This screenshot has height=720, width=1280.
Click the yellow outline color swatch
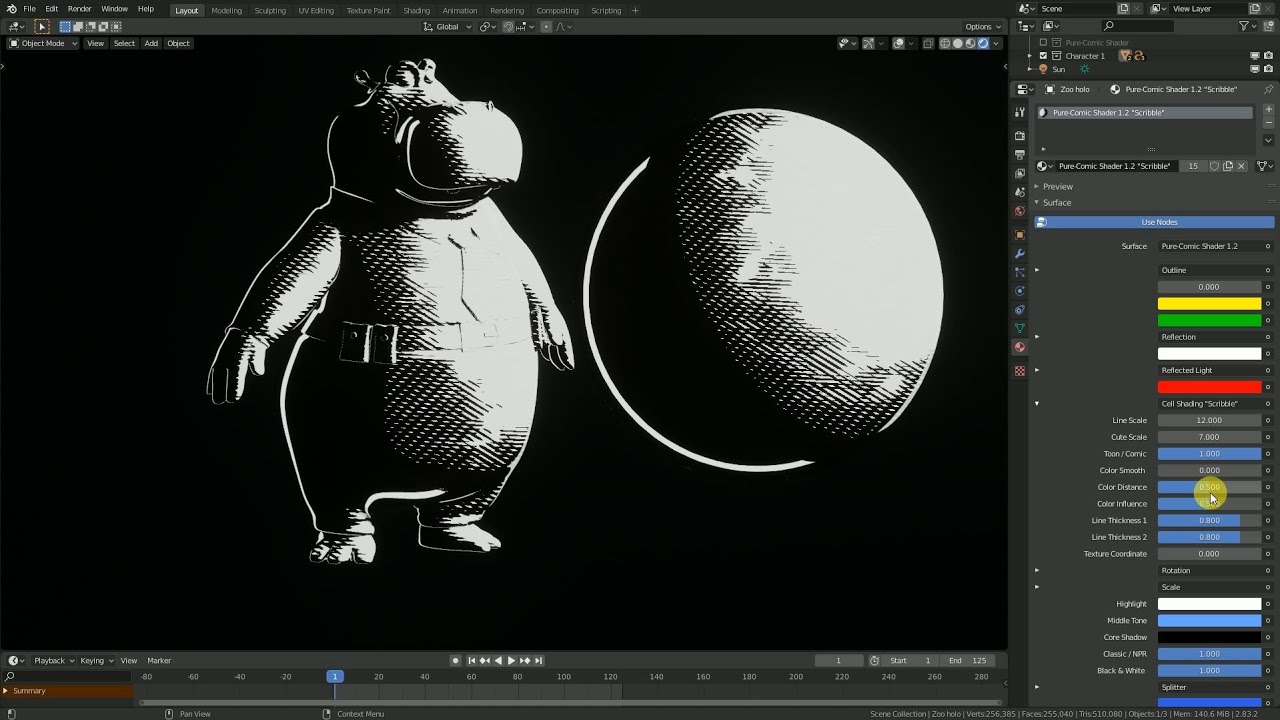(1210, 303)
